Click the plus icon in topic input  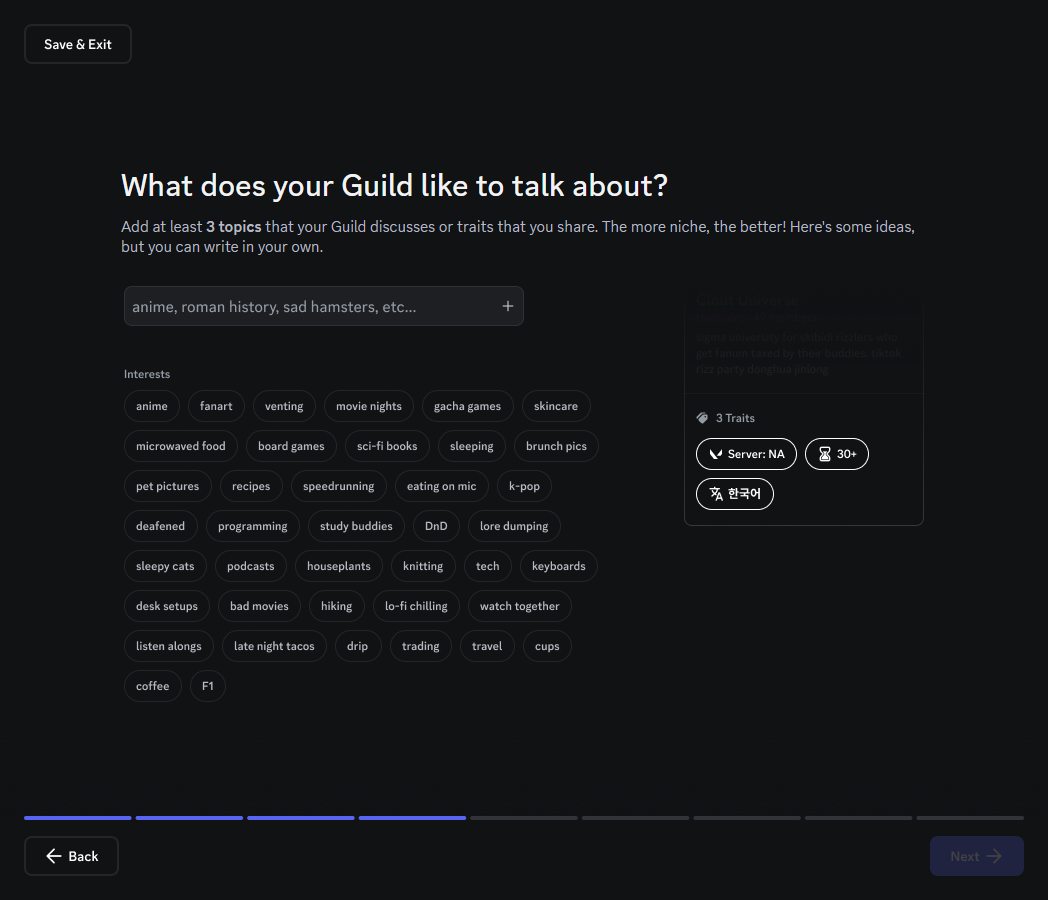507,306
